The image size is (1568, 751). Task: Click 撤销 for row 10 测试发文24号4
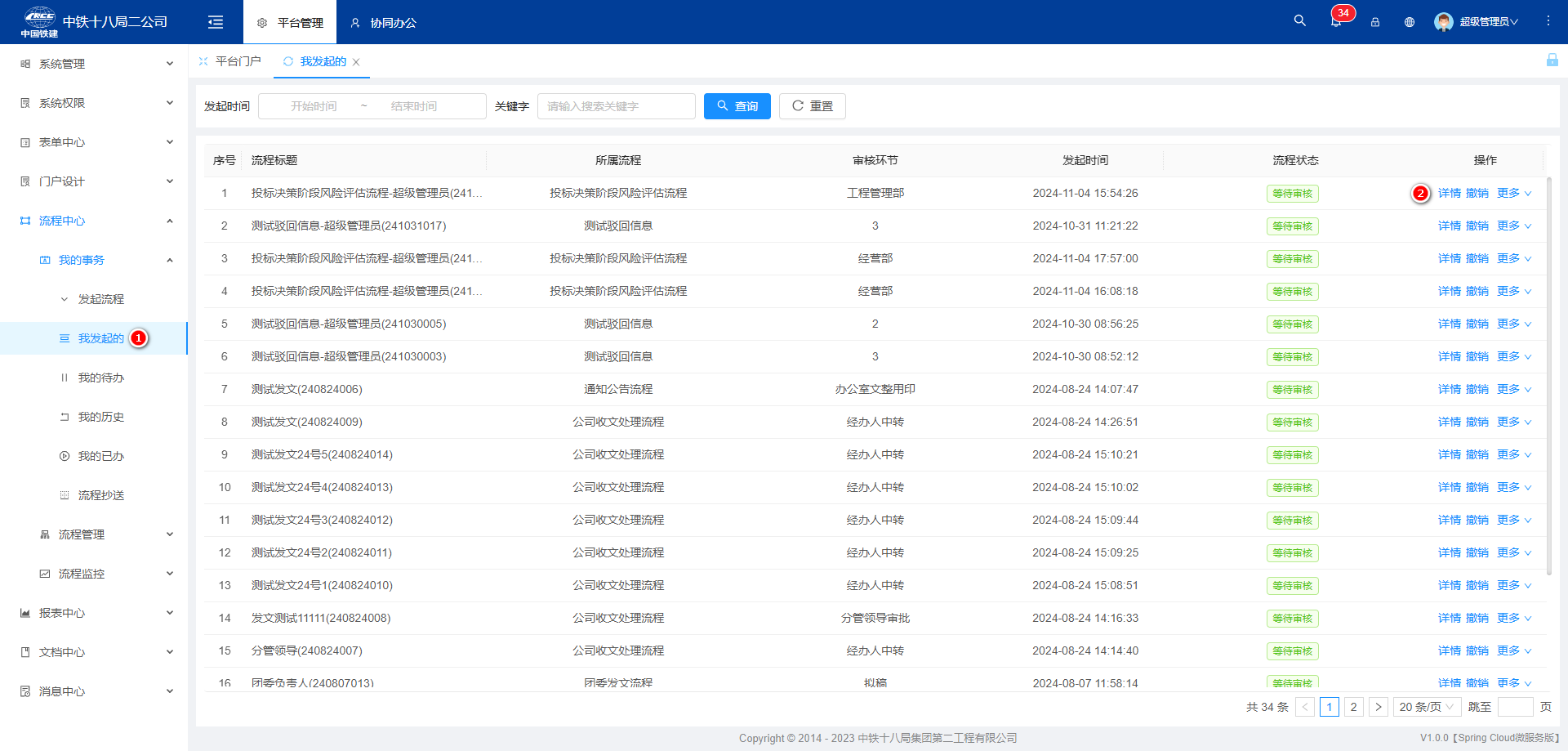[x=1477, y=487]
